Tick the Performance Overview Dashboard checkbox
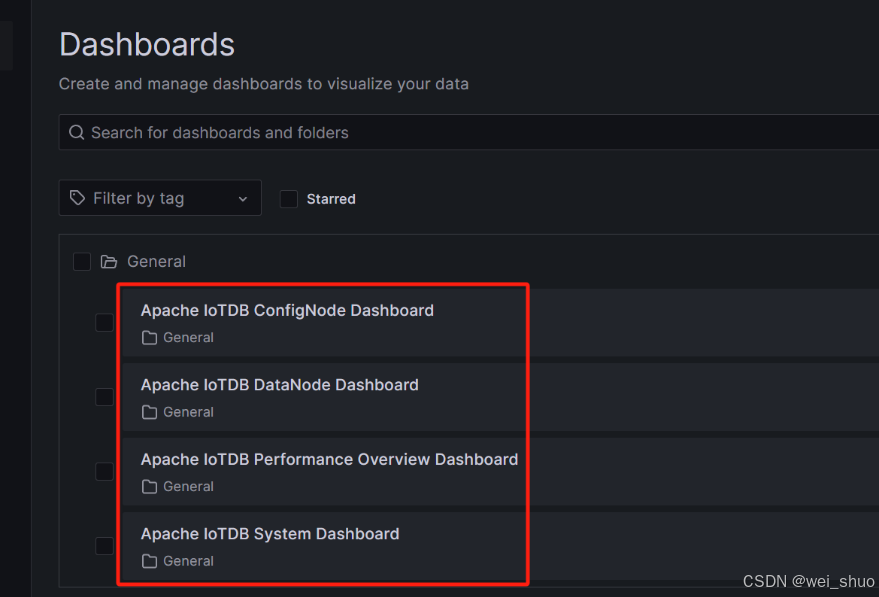Screen dimensions: 879x597 click(x=104, y=471)
